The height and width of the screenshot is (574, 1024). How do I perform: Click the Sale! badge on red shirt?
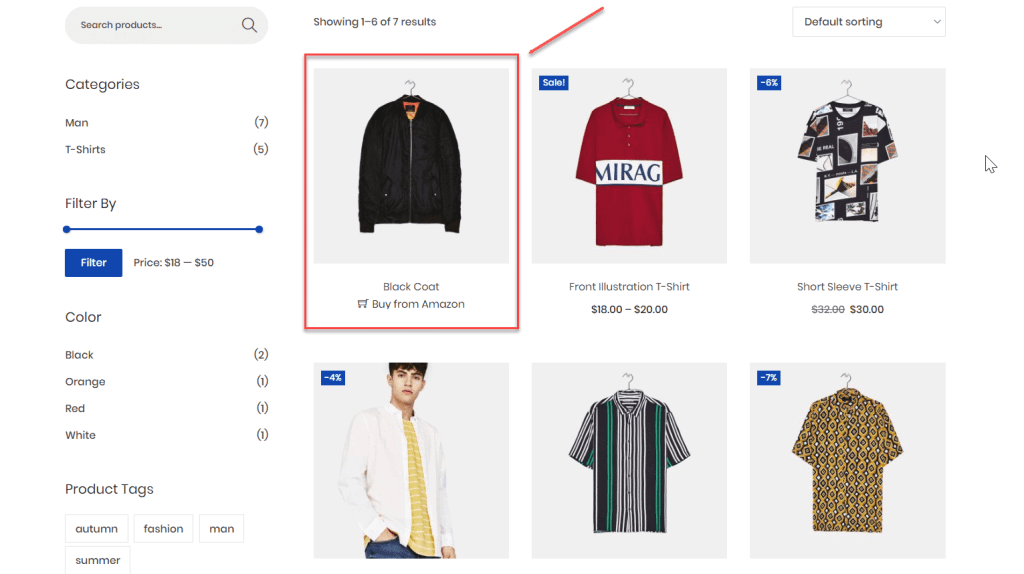tap(553, 83)
